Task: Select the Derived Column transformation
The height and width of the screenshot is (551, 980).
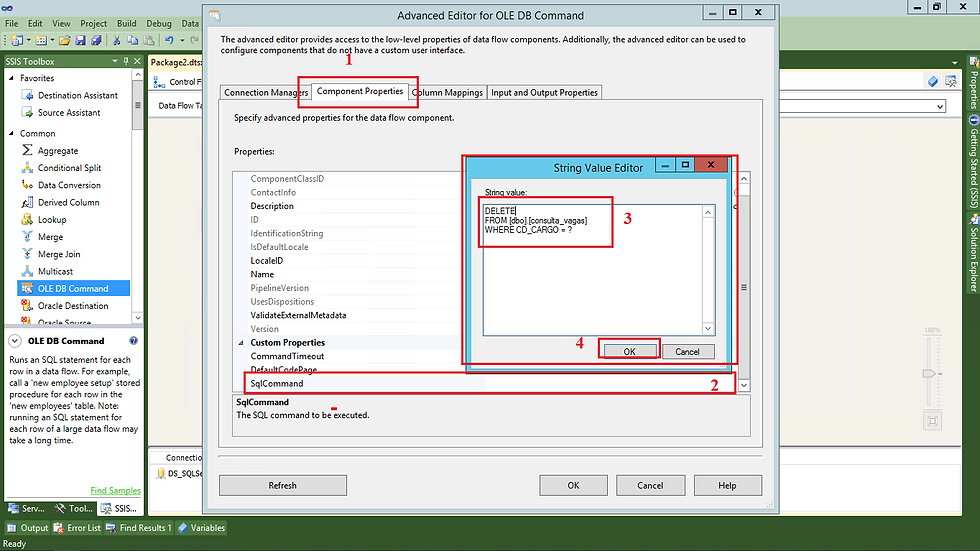Action: 68,202
